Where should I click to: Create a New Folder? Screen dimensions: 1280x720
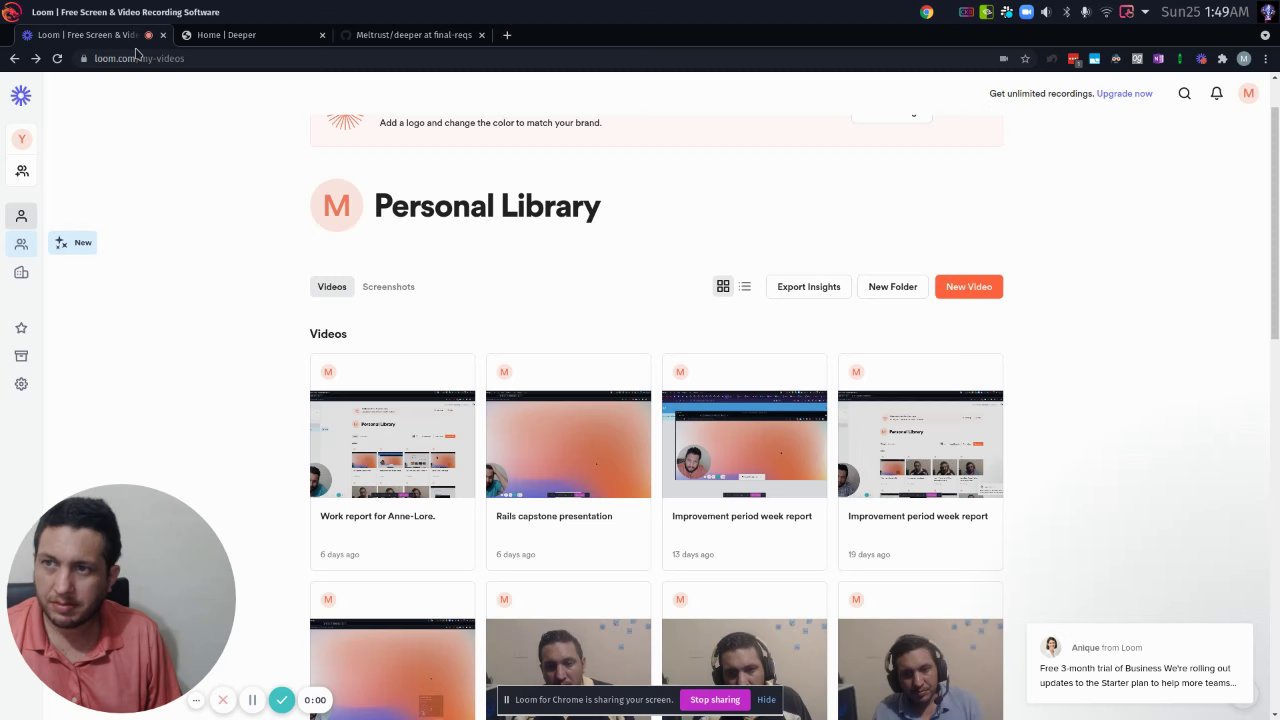click(893, 287)
